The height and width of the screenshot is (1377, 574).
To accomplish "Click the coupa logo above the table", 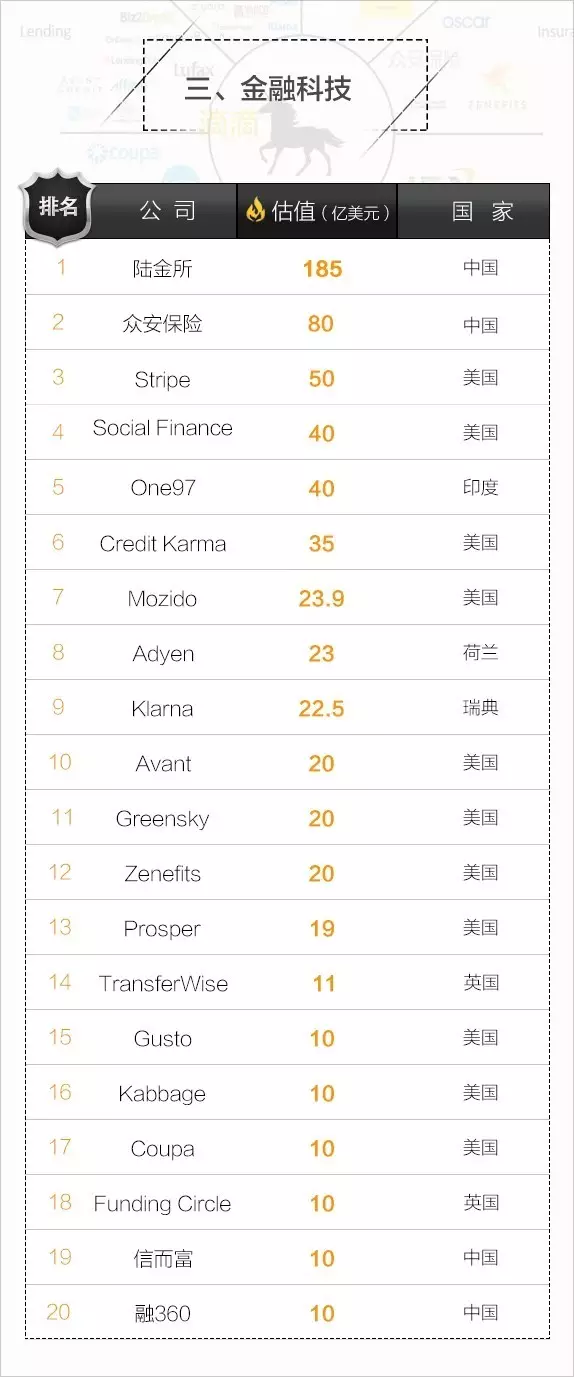I will click(x=124, y=153).
